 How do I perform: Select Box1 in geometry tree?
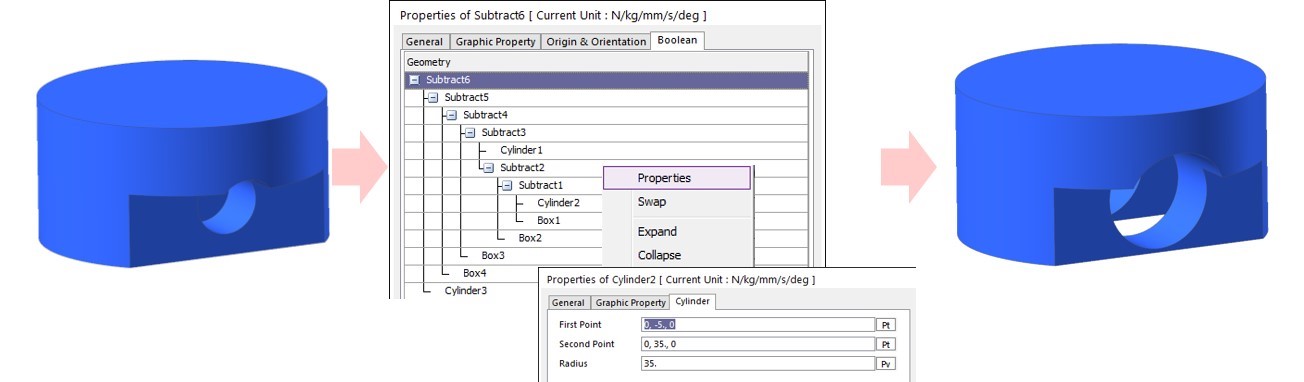pyautogui.click(x=548, y=220)
